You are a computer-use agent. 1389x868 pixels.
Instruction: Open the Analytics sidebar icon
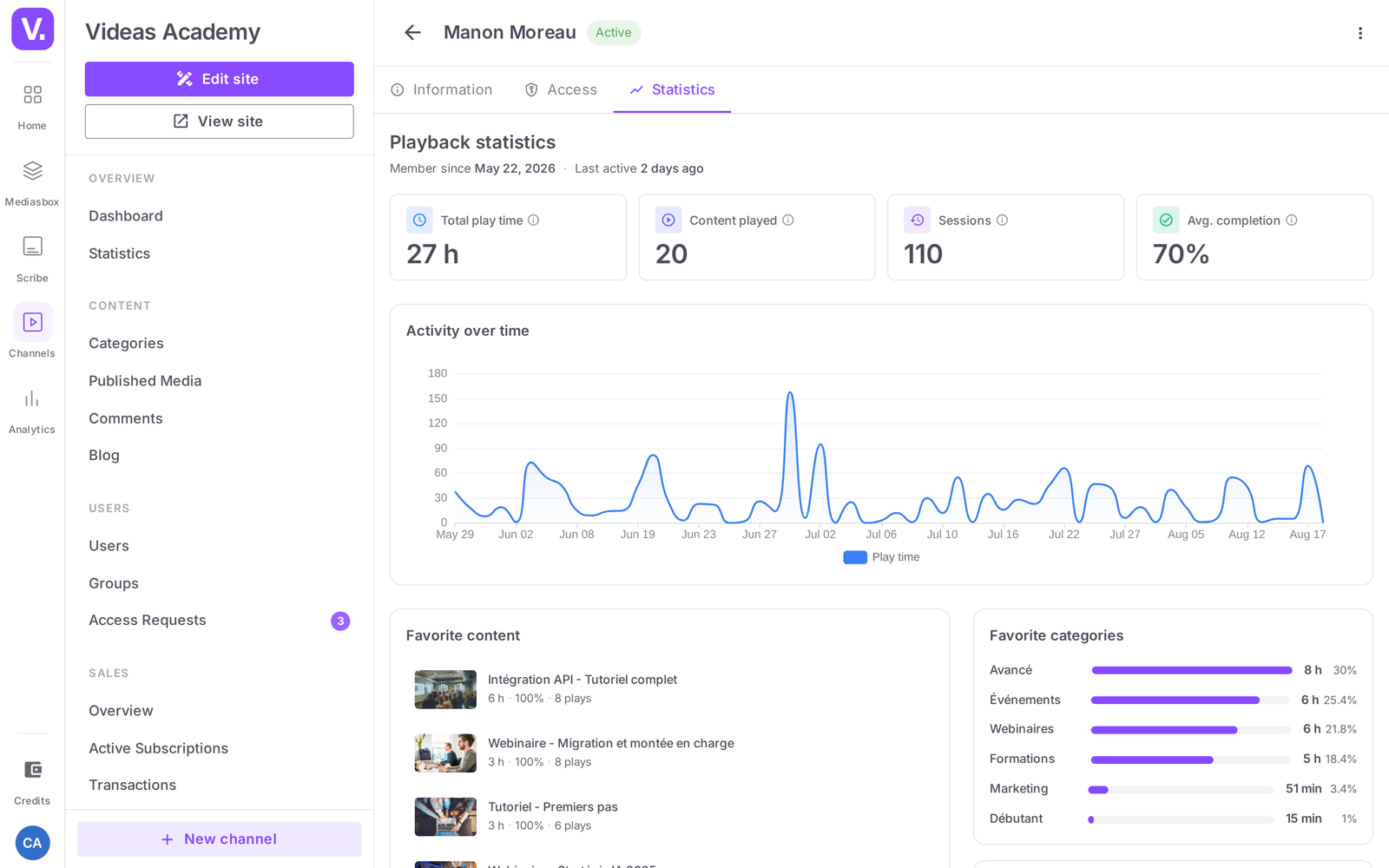(32, 411)
